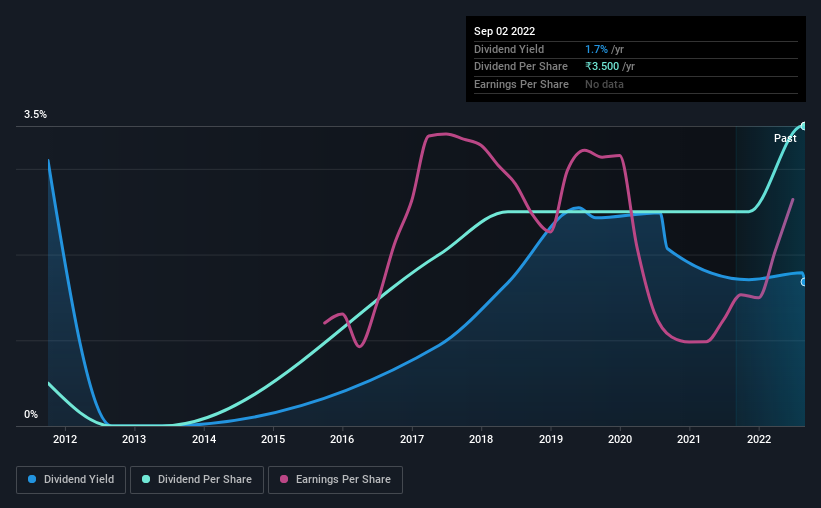The width and height of the screenshot is (821, 508).
Task: Click the ₹3.500 dividend per share value
Action: (x=602, y=67)
